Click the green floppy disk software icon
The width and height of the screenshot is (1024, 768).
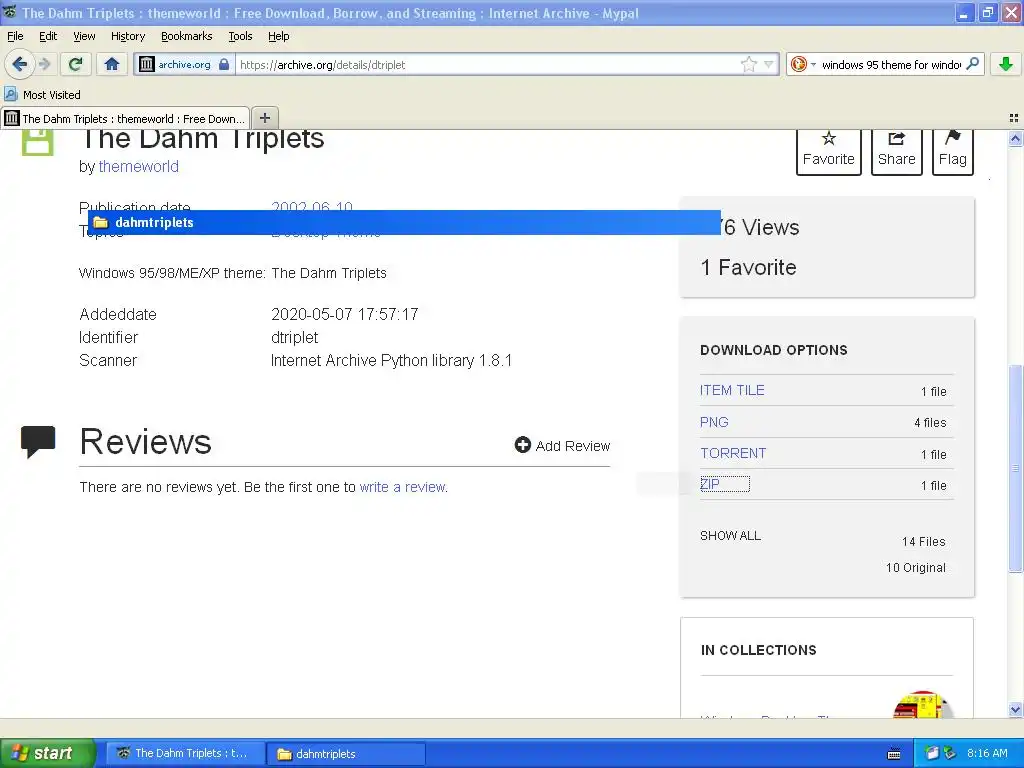tap(38, 142)
